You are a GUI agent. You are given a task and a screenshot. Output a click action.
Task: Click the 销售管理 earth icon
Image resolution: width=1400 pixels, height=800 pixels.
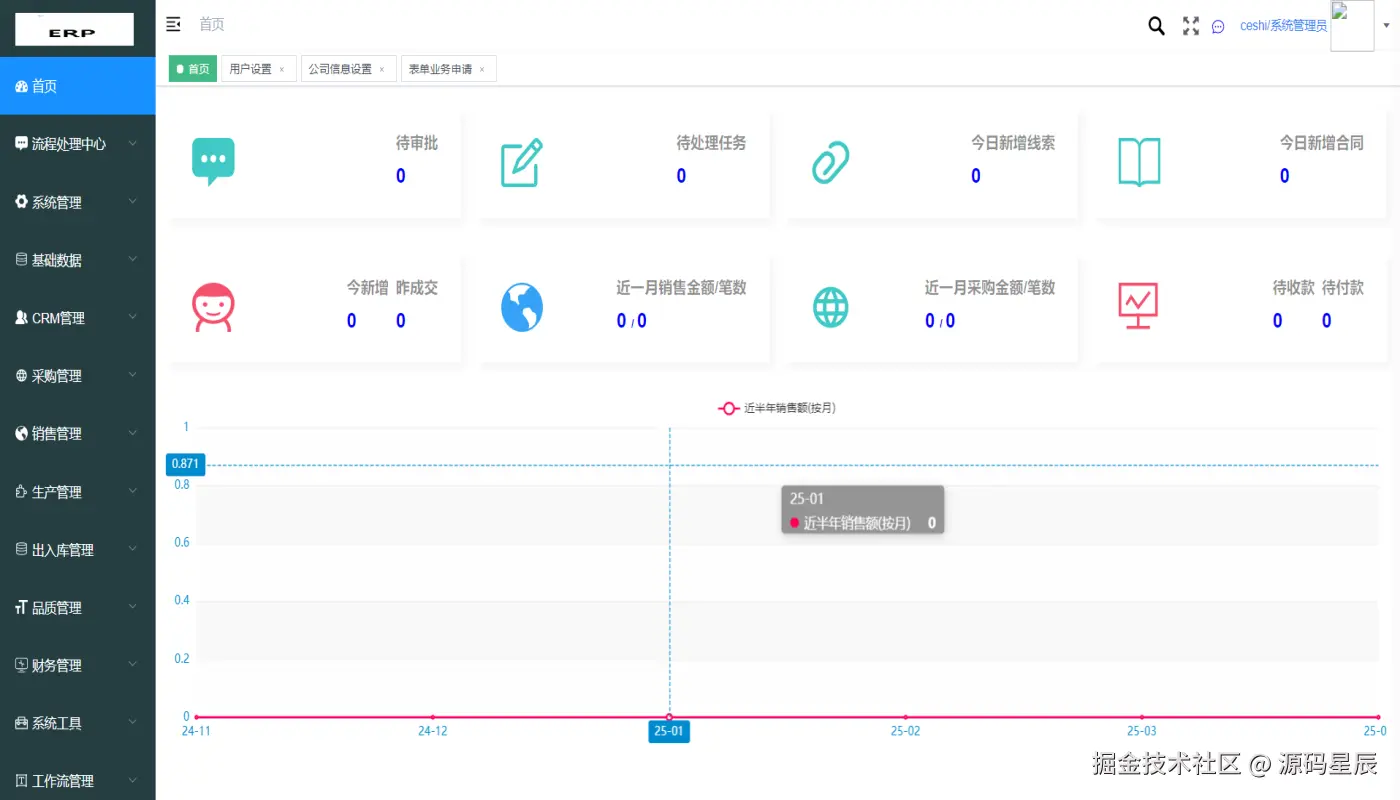pos(21,434)
